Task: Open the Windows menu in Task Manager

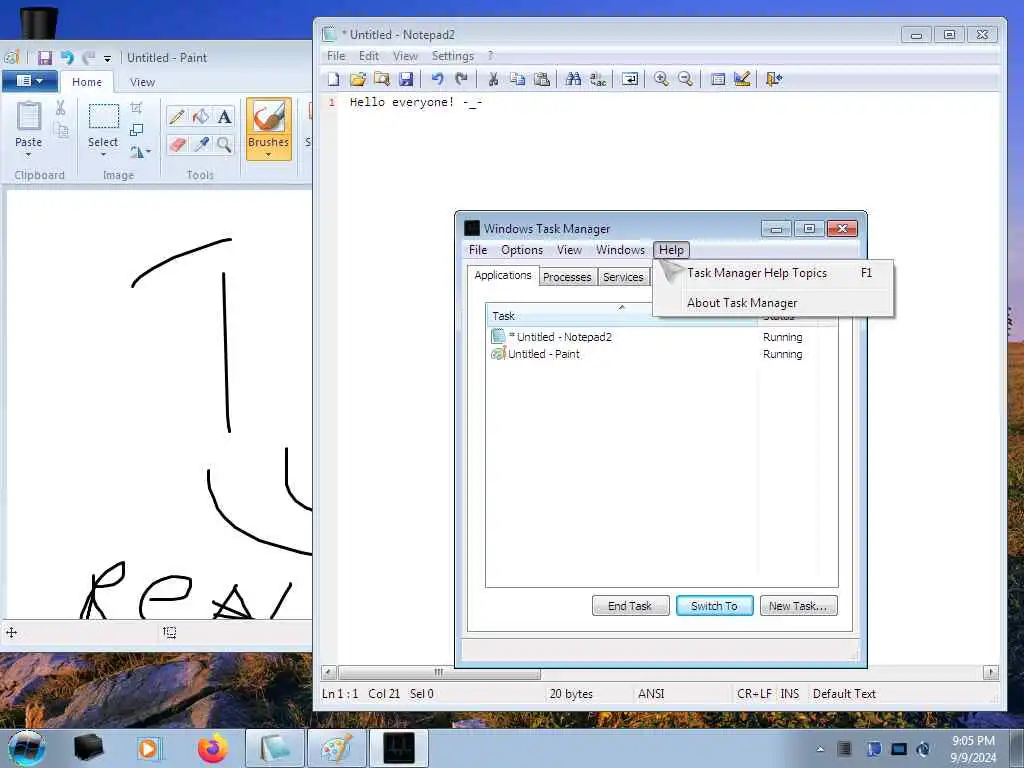Action: click(620, 250)
